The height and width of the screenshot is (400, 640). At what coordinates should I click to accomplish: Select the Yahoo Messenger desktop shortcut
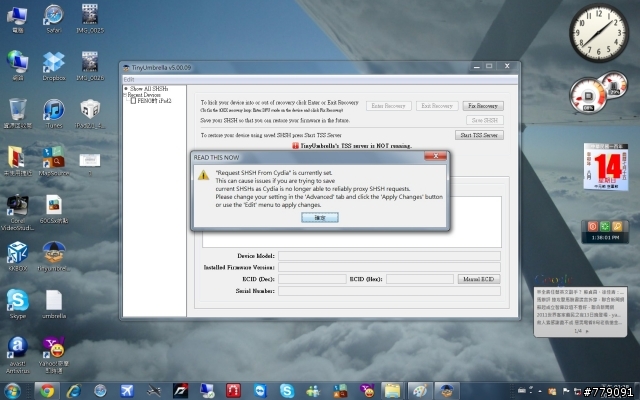click(53, 355)
